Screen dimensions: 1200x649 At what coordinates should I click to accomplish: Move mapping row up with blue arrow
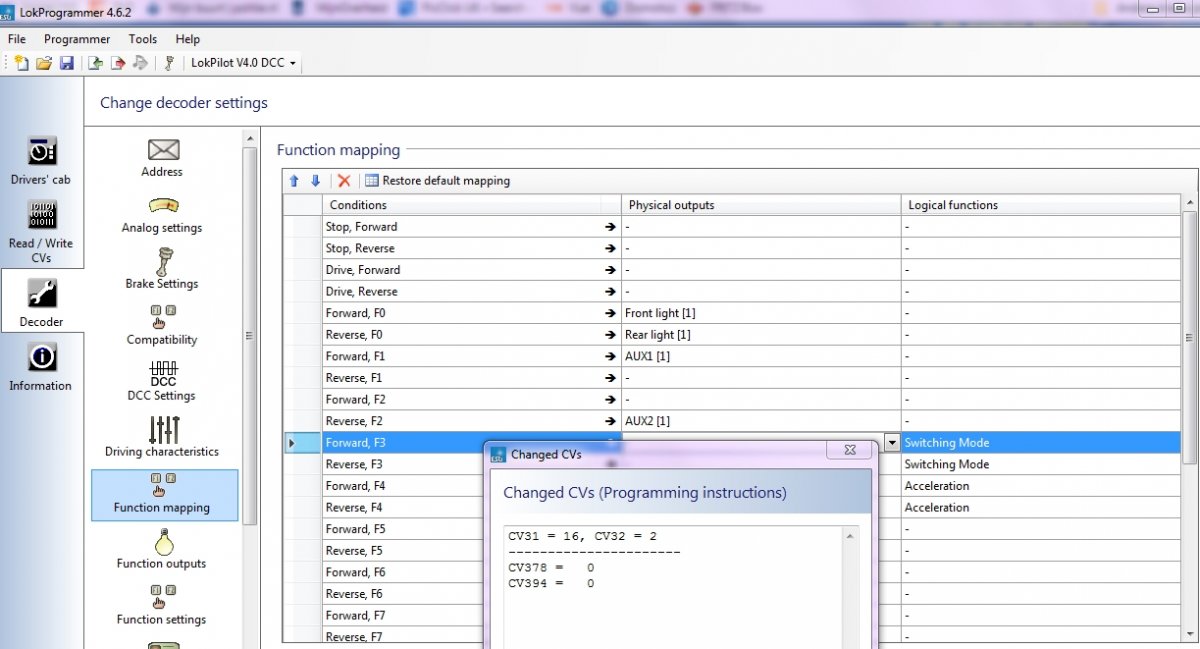[294, 181]
